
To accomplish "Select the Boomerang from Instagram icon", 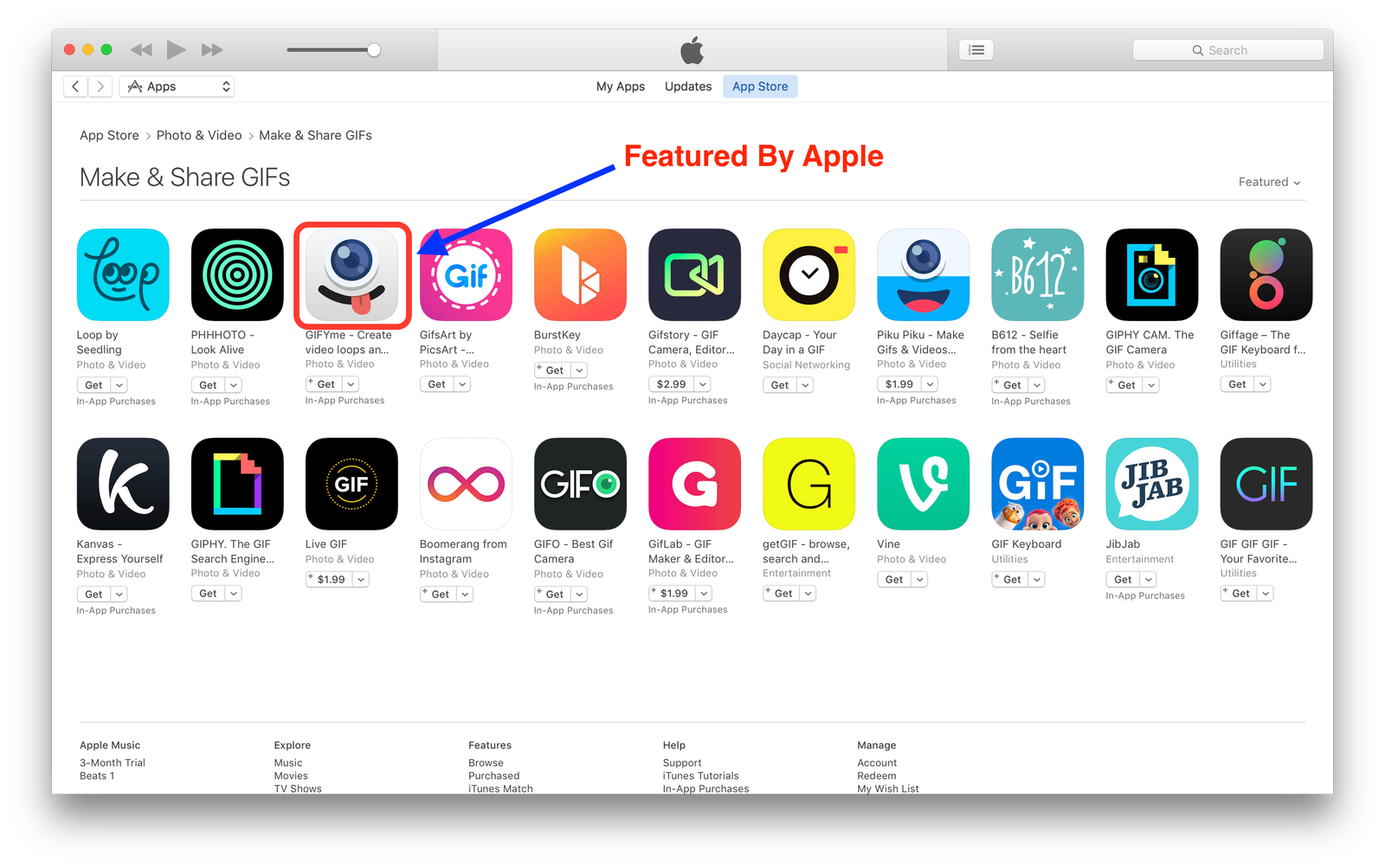I will point(466,484).
